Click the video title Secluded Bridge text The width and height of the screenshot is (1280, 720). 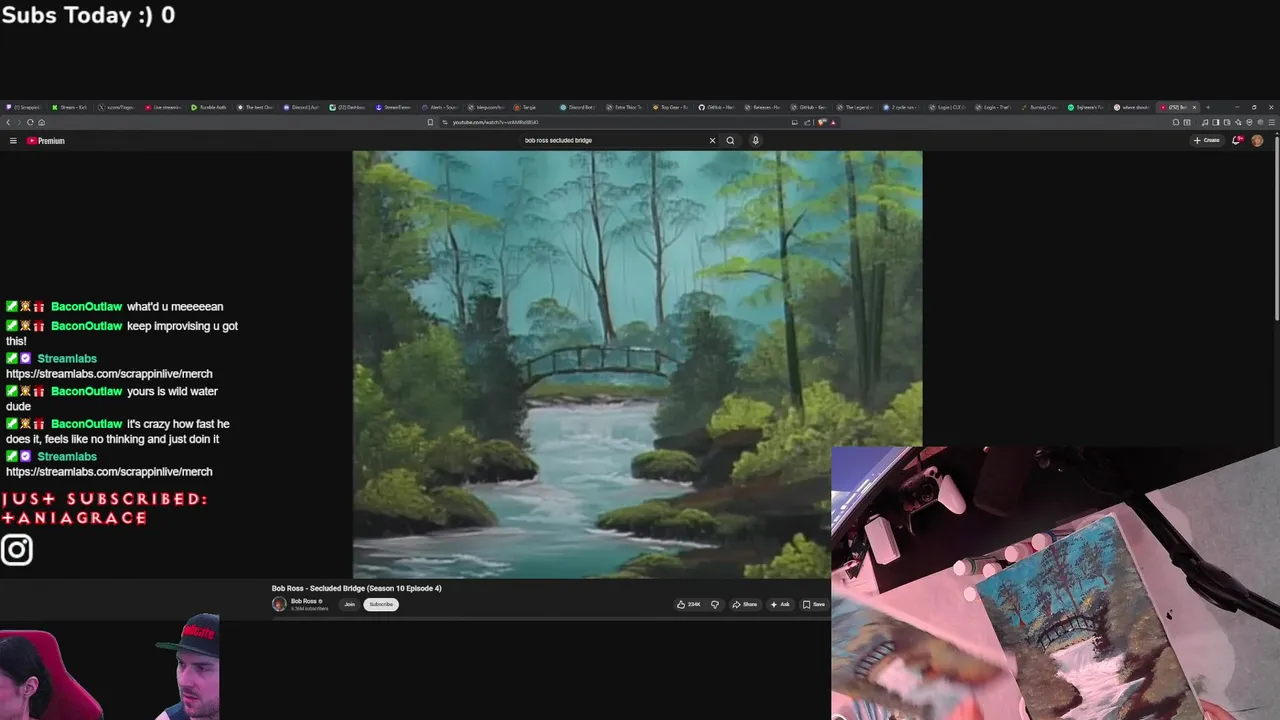356,588
